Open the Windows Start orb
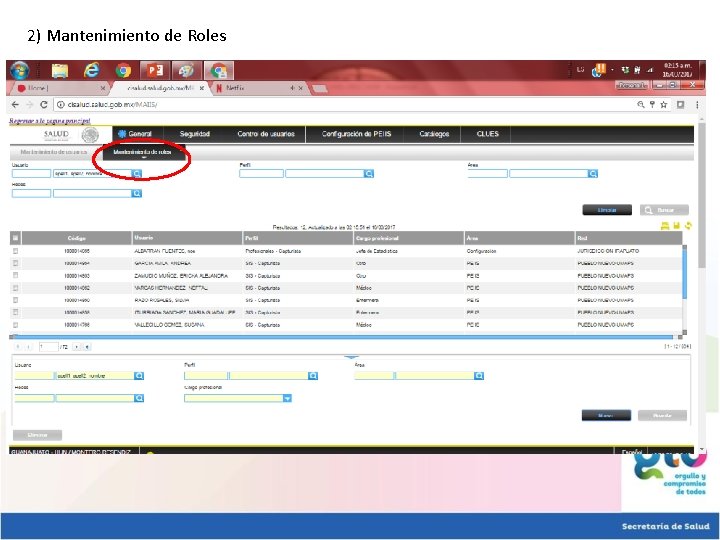The width and height of the screenshot is (720, 540). (x=20, y=70)
